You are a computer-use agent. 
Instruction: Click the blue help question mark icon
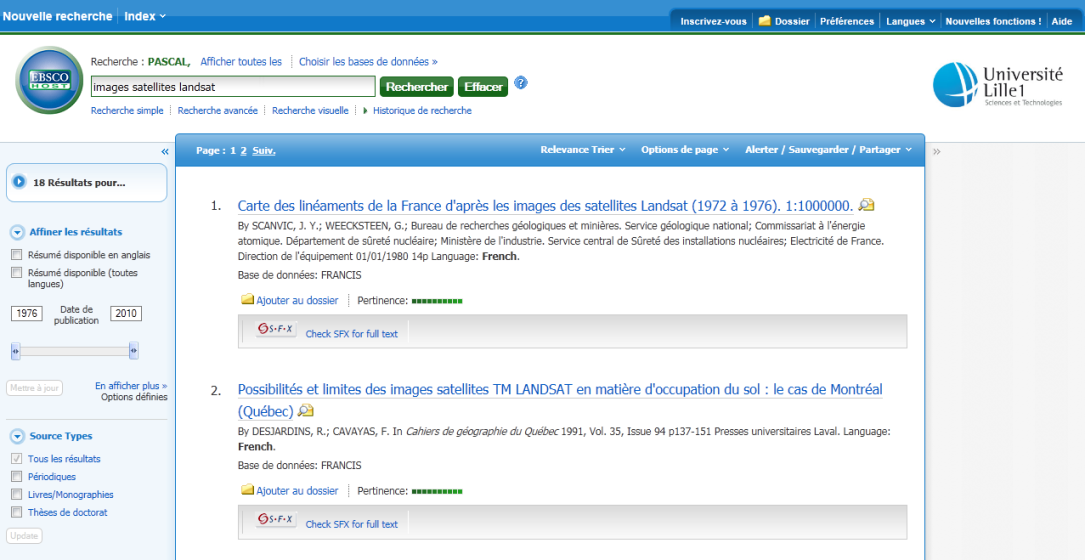click(x=521, y=84)
